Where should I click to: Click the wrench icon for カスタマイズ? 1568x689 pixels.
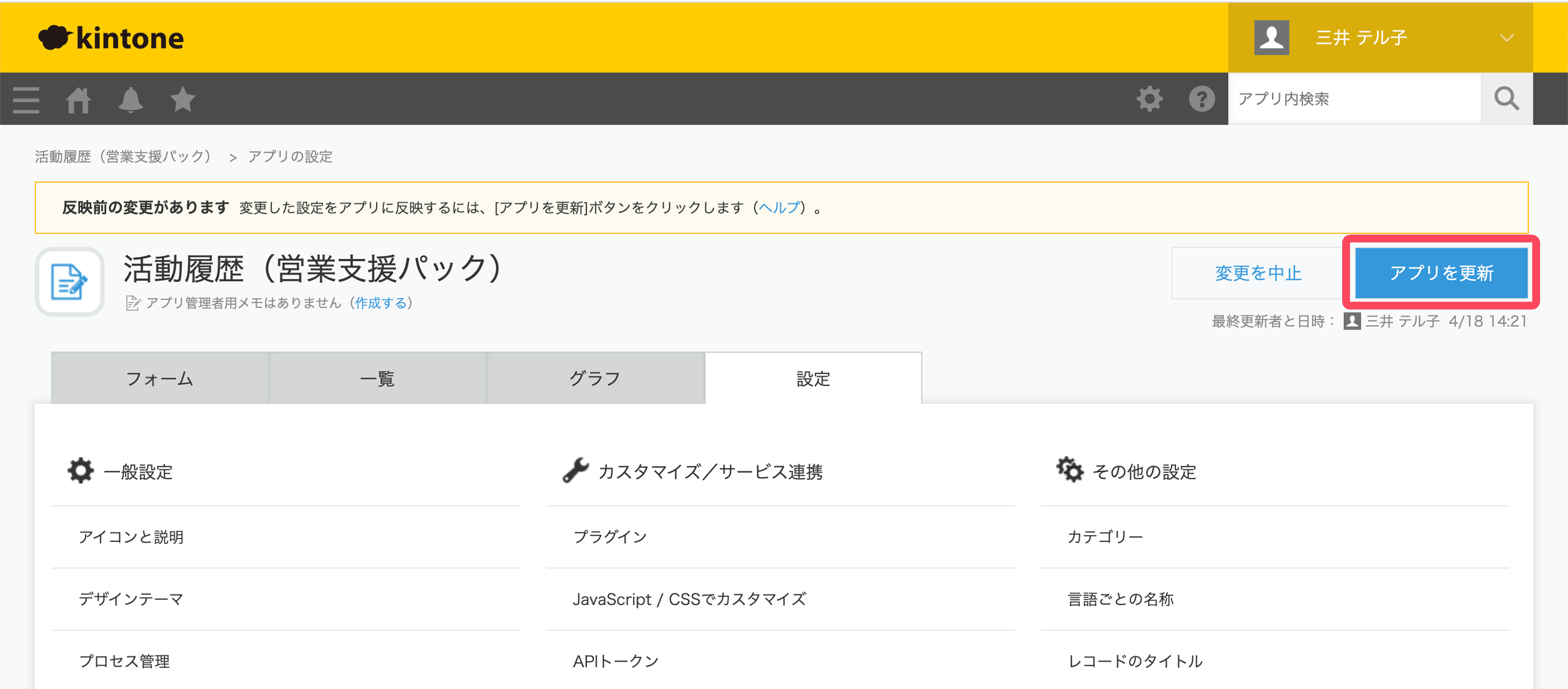click(575, 470)
